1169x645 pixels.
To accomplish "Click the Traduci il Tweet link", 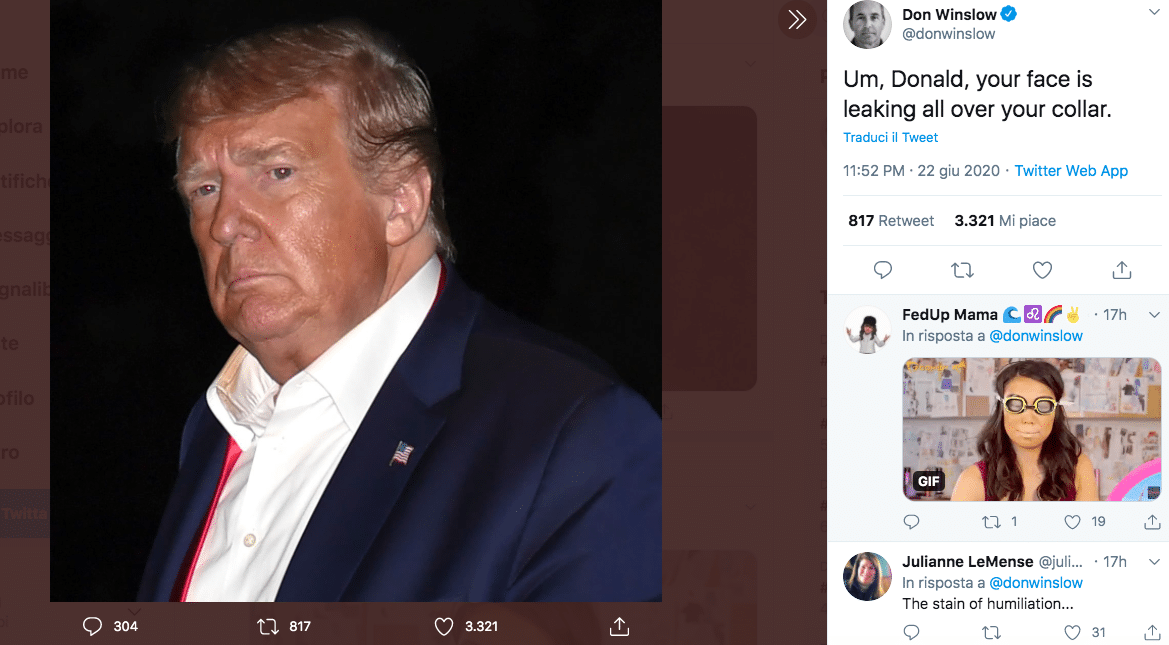I will pyautogui.click(x=890, y=137).
